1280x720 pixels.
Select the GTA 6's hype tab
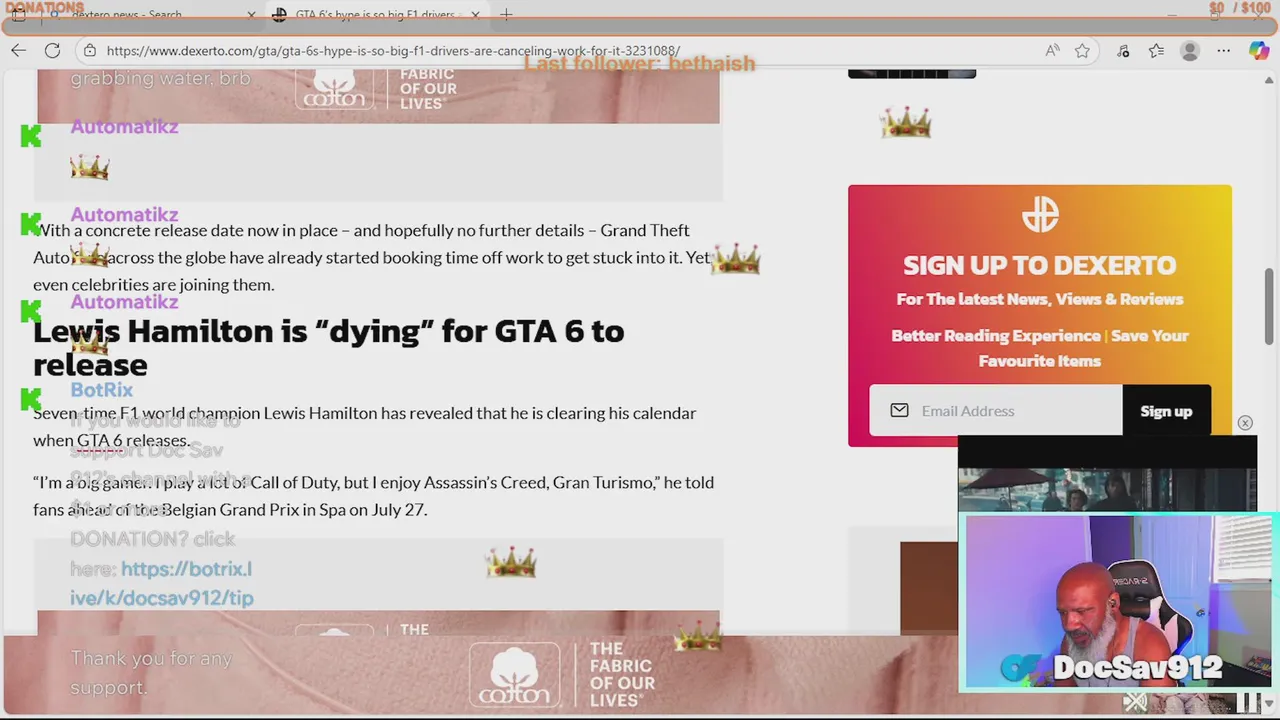coord(375,15)
